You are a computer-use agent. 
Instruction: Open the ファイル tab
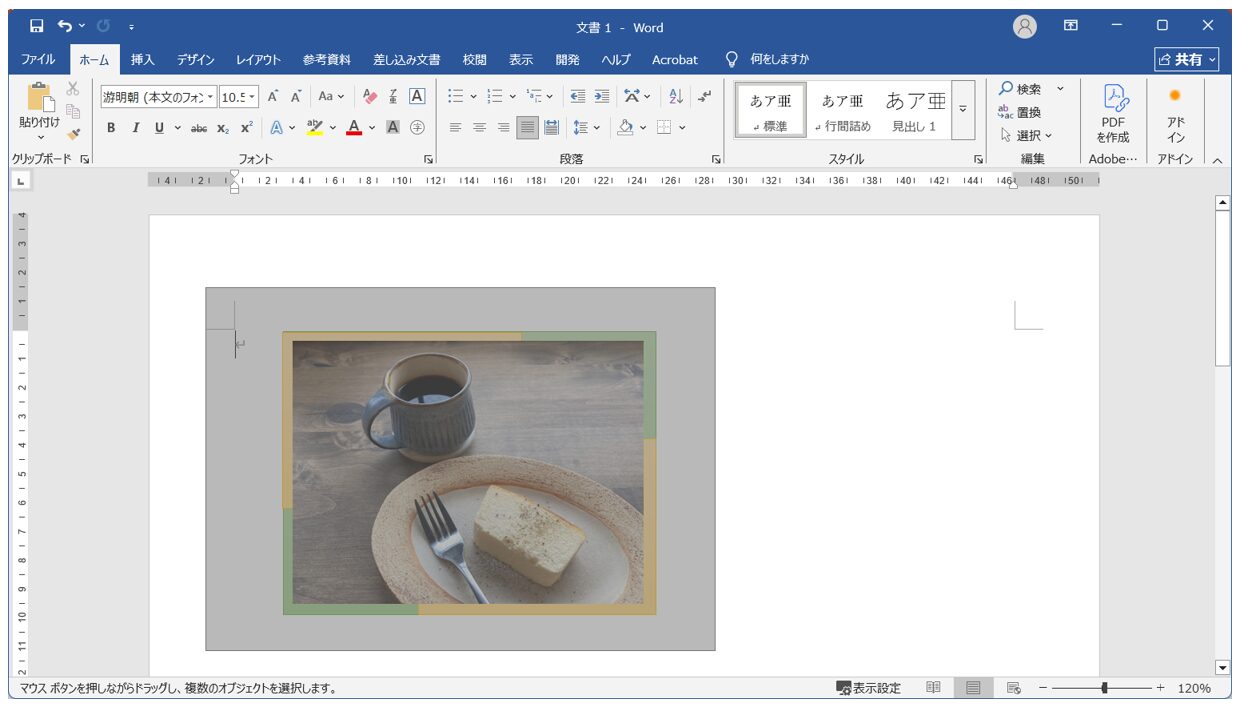(x=38, y=60)
